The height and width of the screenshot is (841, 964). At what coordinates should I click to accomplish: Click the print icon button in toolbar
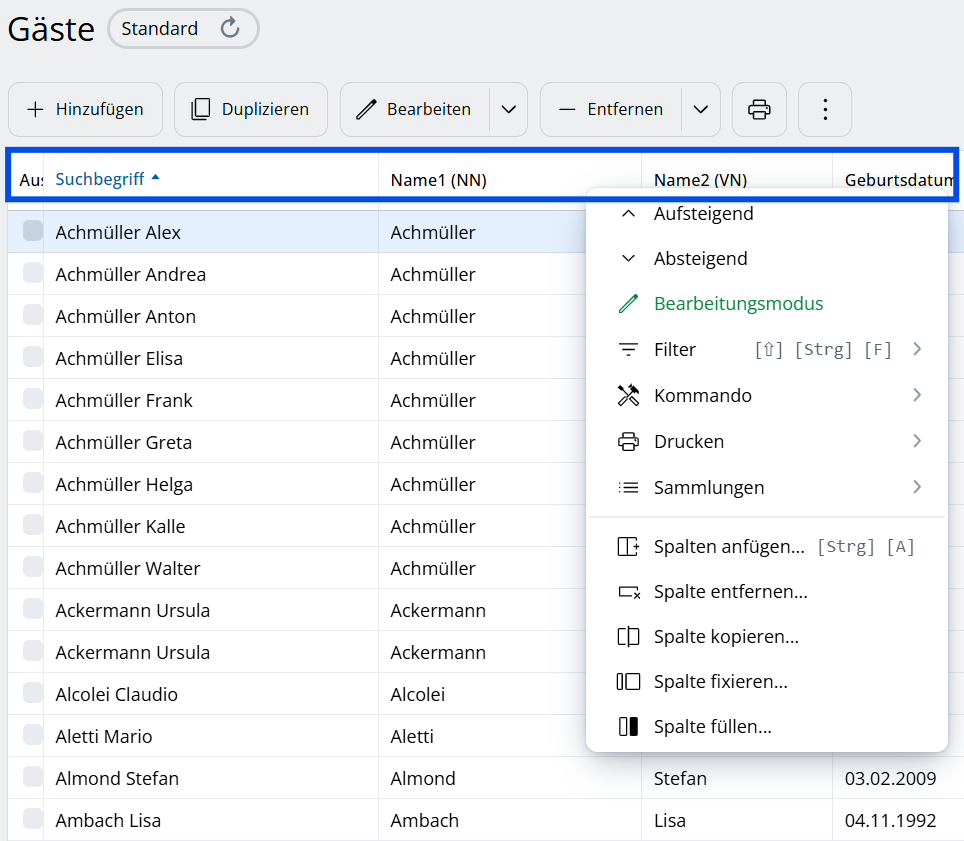[x=759, y=109]
